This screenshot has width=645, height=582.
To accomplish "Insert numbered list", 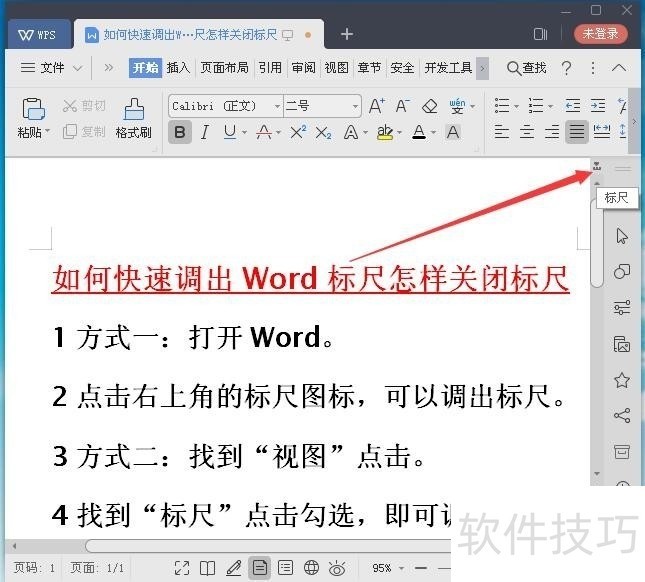I will tap(536, 106).
